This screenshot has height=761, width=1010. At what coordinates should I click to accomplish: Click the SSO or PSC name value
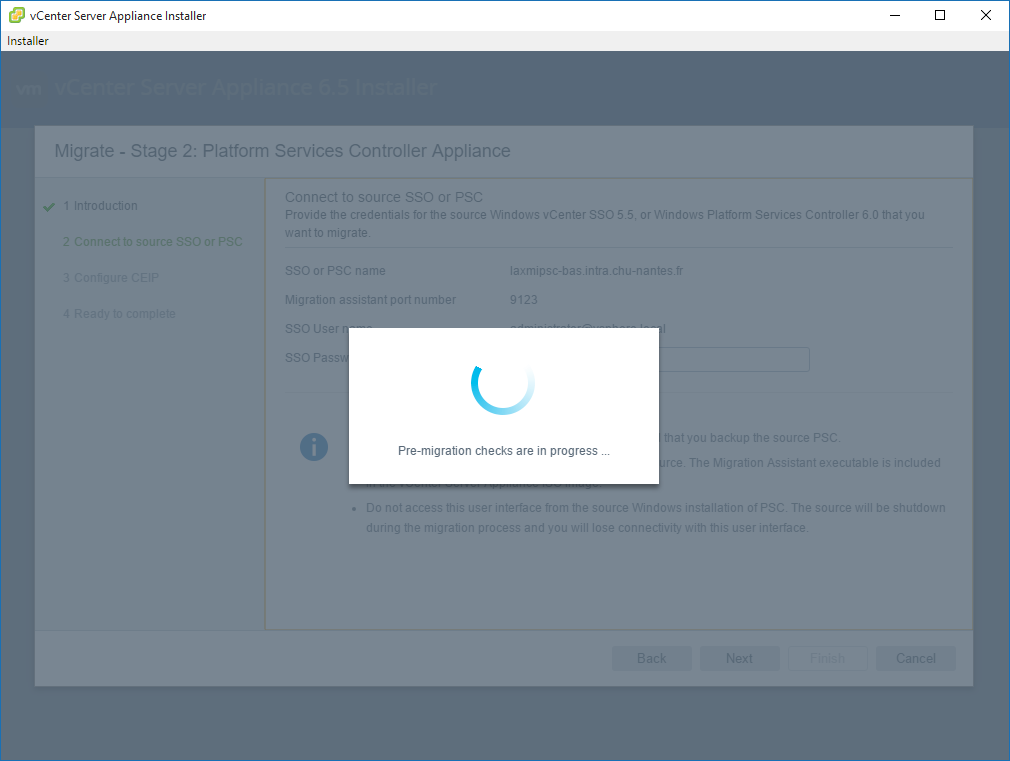[x=596, y=271]
